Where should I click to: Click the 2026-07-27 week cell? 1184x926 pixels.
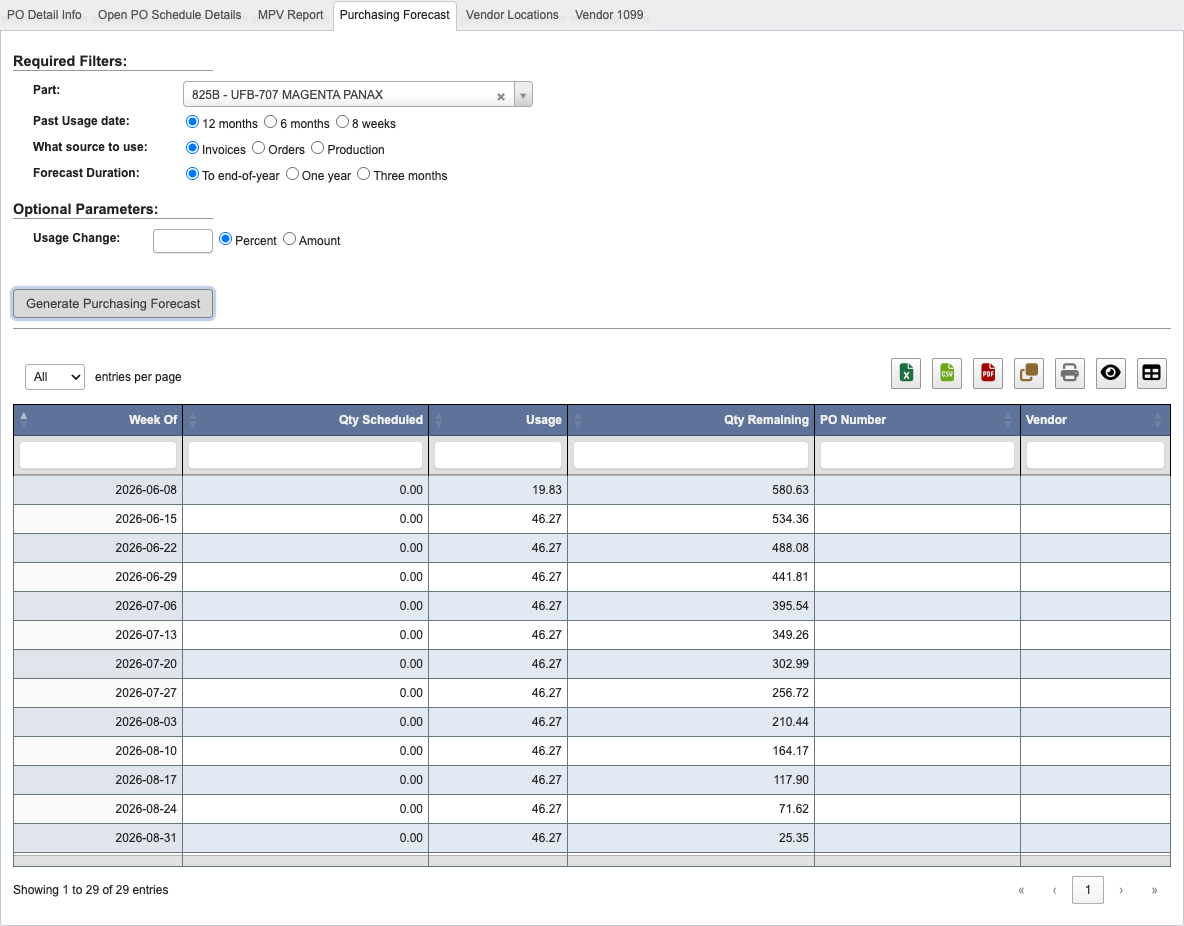pyautogui.click(x=98, y=693)
